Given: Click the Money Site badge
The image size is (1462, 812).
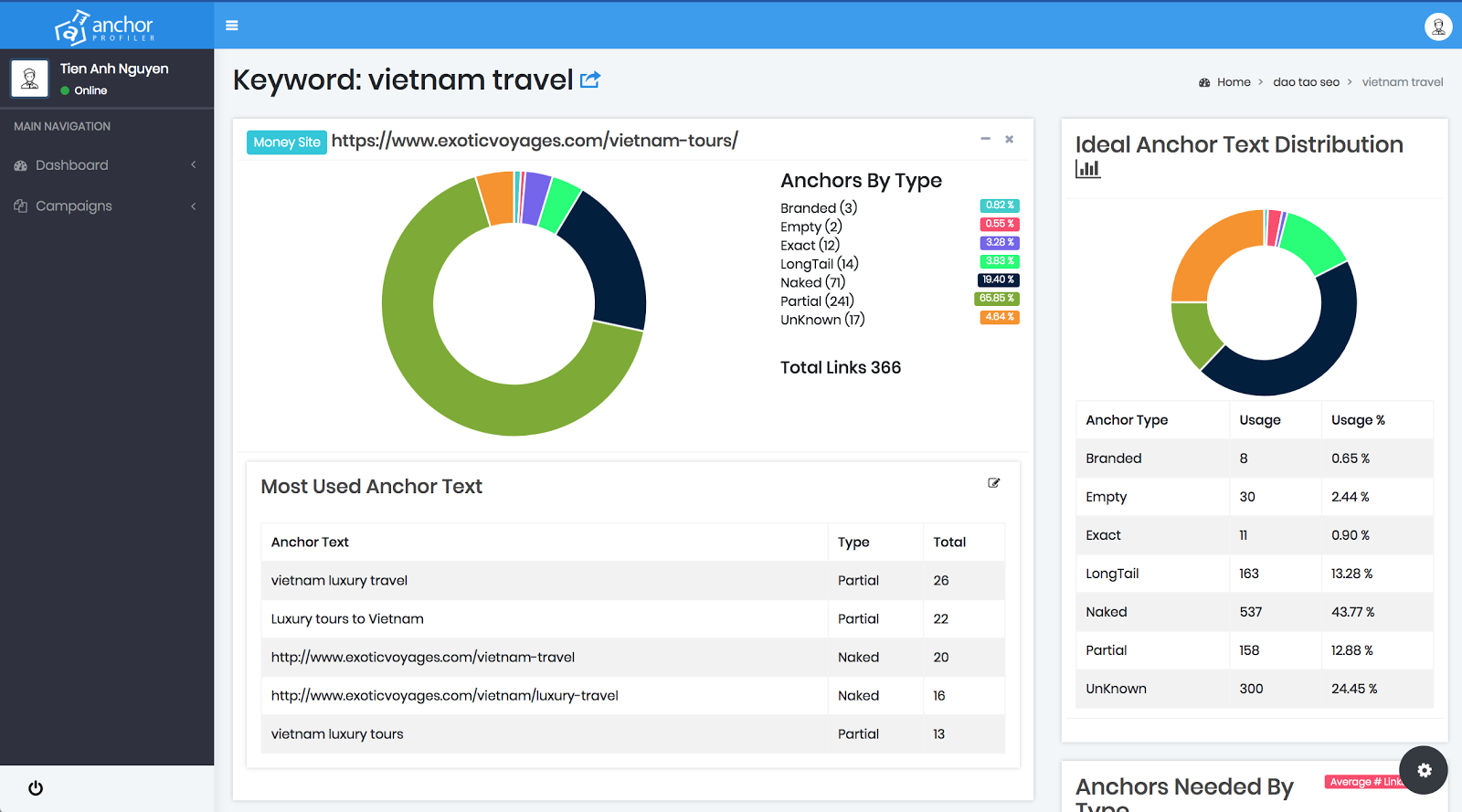Looking at the screenshot, I should pos(287,142).
